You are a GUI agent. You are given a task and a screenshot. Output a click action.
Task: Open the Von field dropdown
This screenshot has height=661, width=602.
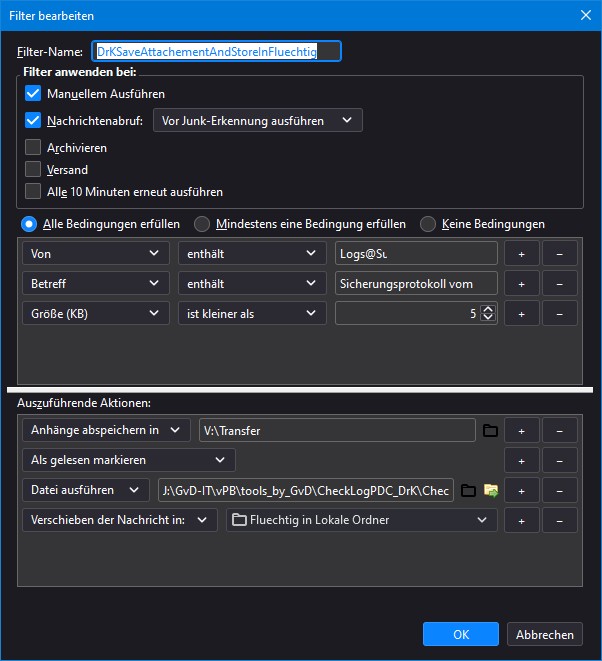(x=96, y=253)
